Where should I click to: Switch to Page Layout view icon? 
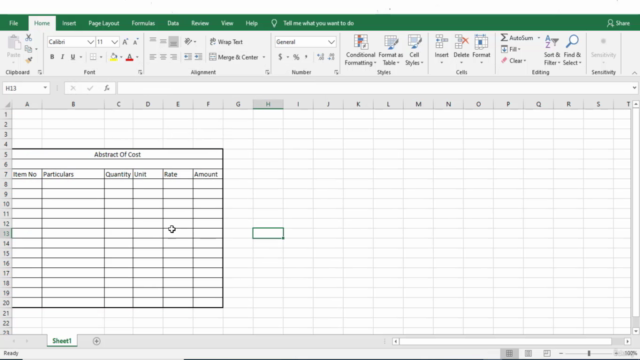(x=528, y=353)
